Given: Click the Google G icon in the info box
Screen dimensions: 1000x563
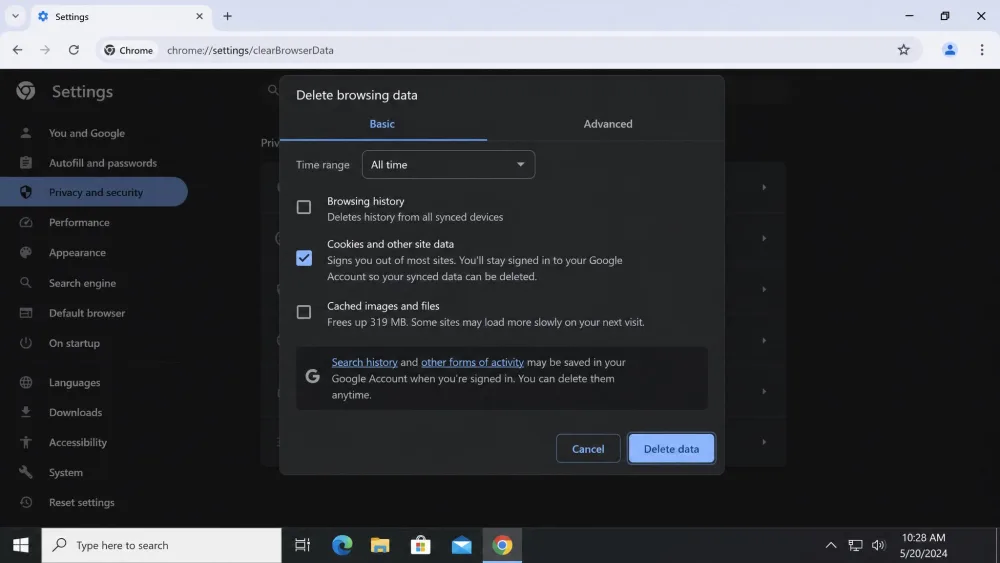Looking at the screenshot, I should pos(312,376).
